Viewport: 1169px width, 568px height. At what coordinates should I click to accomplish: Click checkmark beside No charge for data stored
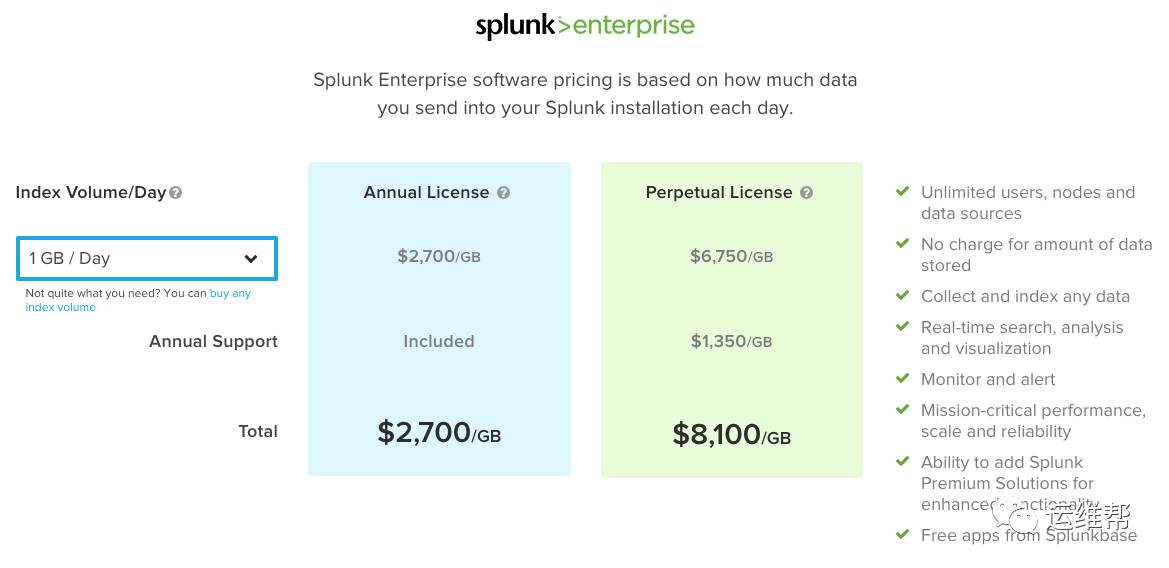(902, 244)
